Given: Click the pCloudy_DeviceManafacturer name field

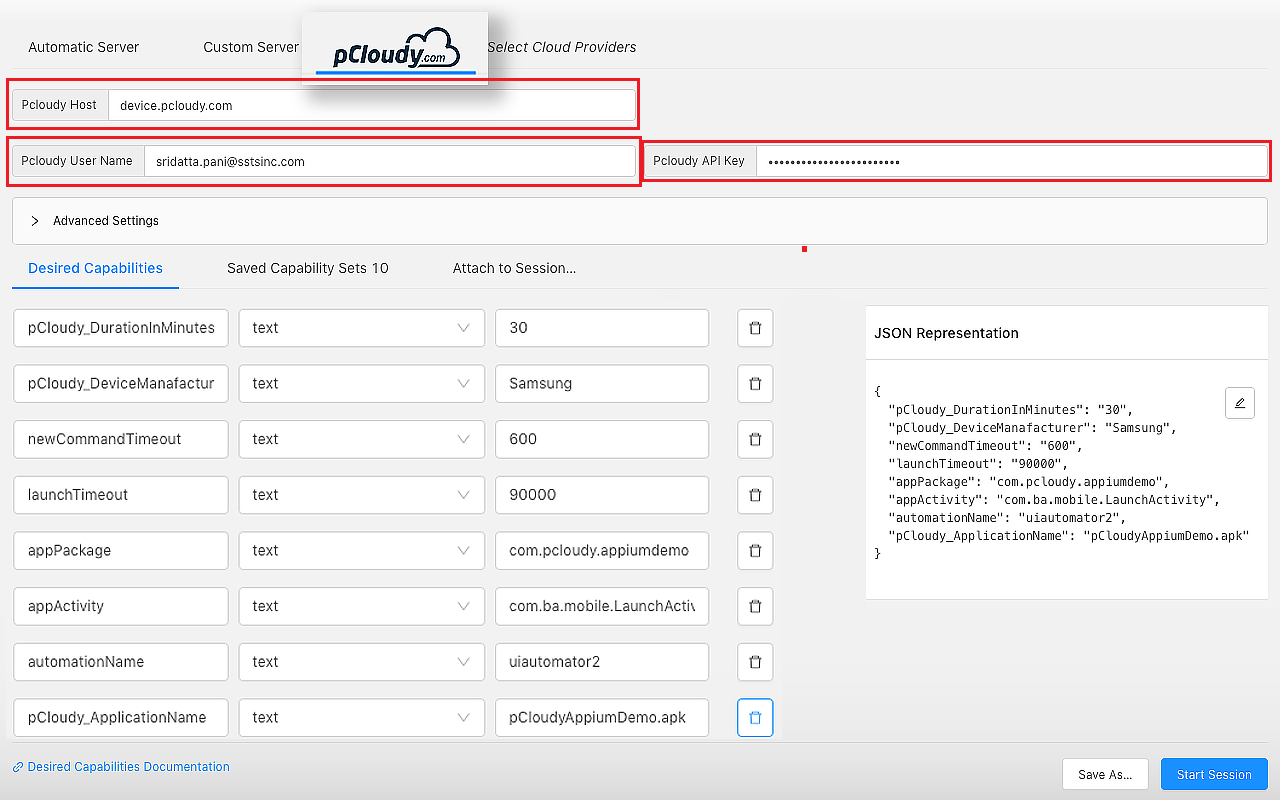Looking at the screenshot, I should (x=121, y=384).
